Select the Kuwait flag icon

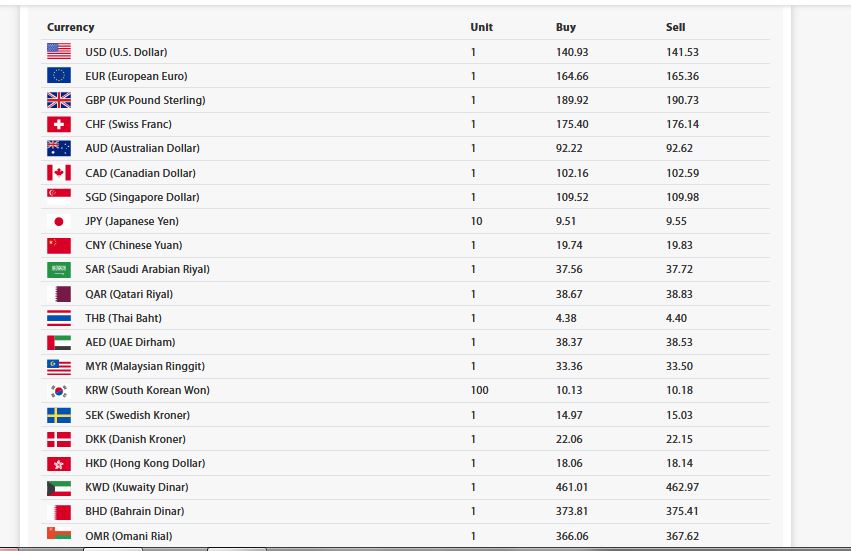click(x=59, y=488)
